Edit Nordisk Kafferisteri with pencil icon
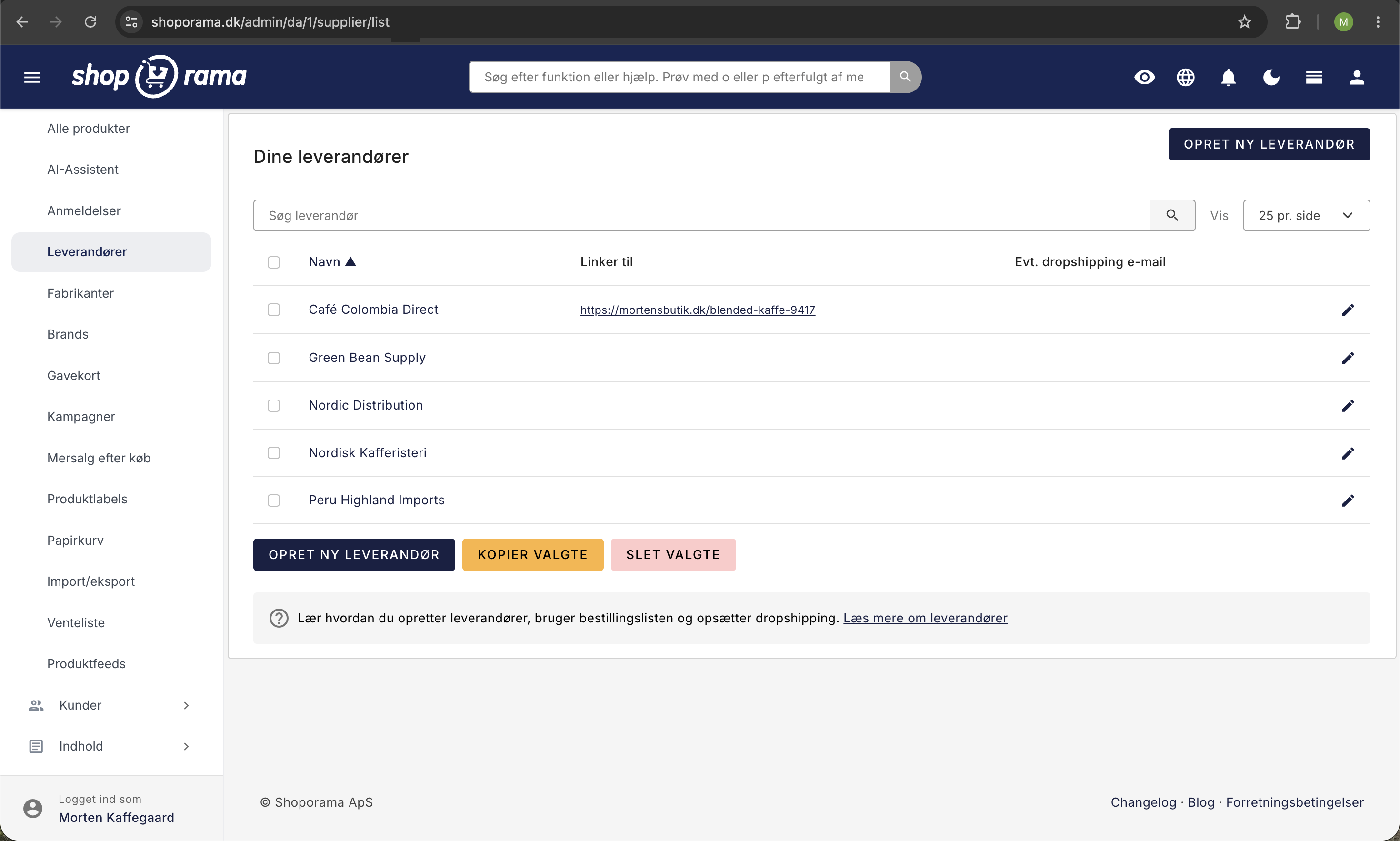1400x841 pixels. pos(1347,453)
